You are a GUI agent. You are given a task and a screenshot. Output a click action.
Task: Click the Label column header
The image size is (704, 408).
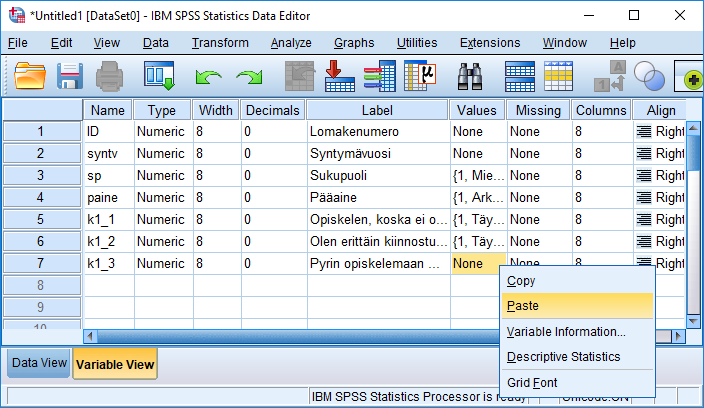point(377,110)
